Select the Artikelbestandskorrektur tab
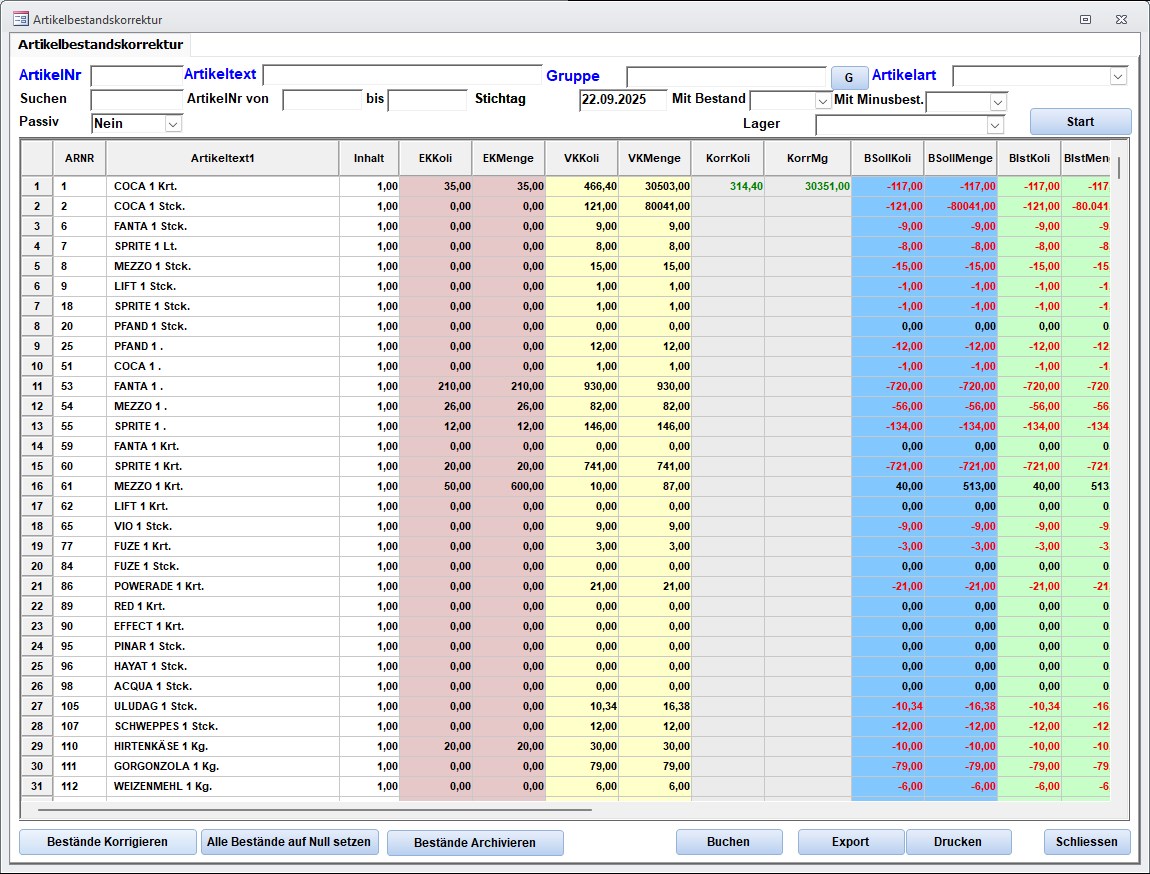Image resolution: width=1150 pixels, height=874 pixels. [x=100, y=45]
